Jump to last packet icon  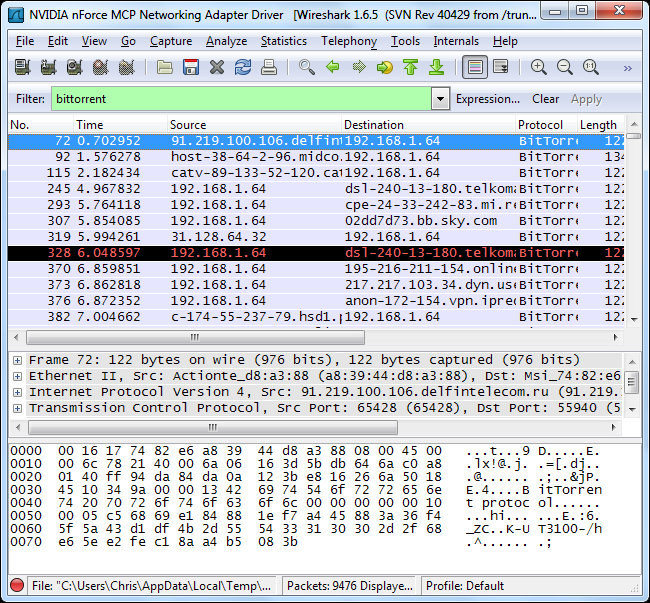point(437,67)
